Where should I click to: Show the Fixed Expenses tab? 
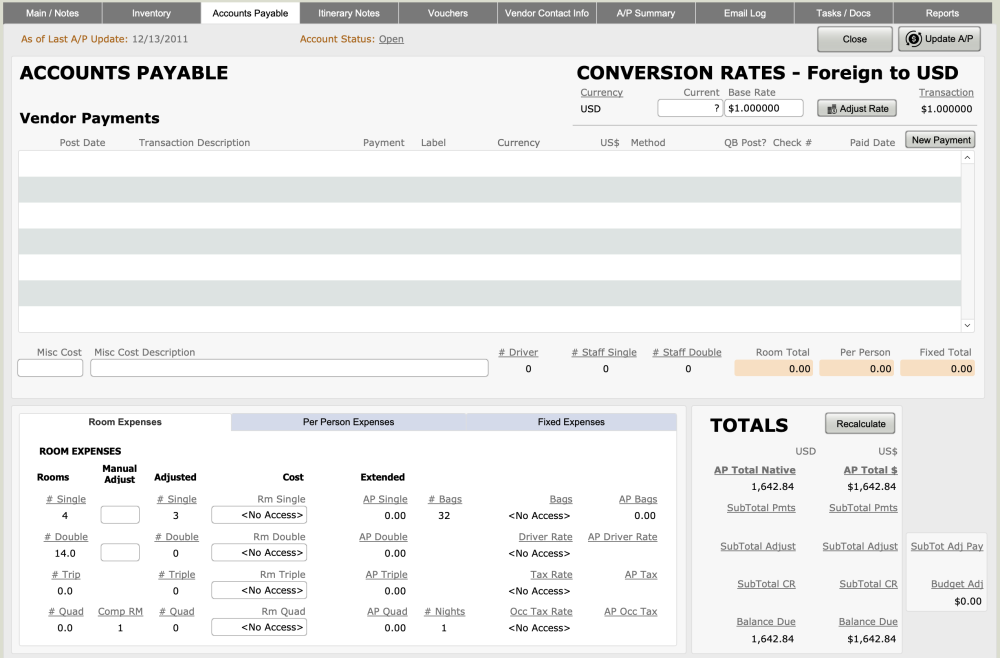[x=570, y=422]
